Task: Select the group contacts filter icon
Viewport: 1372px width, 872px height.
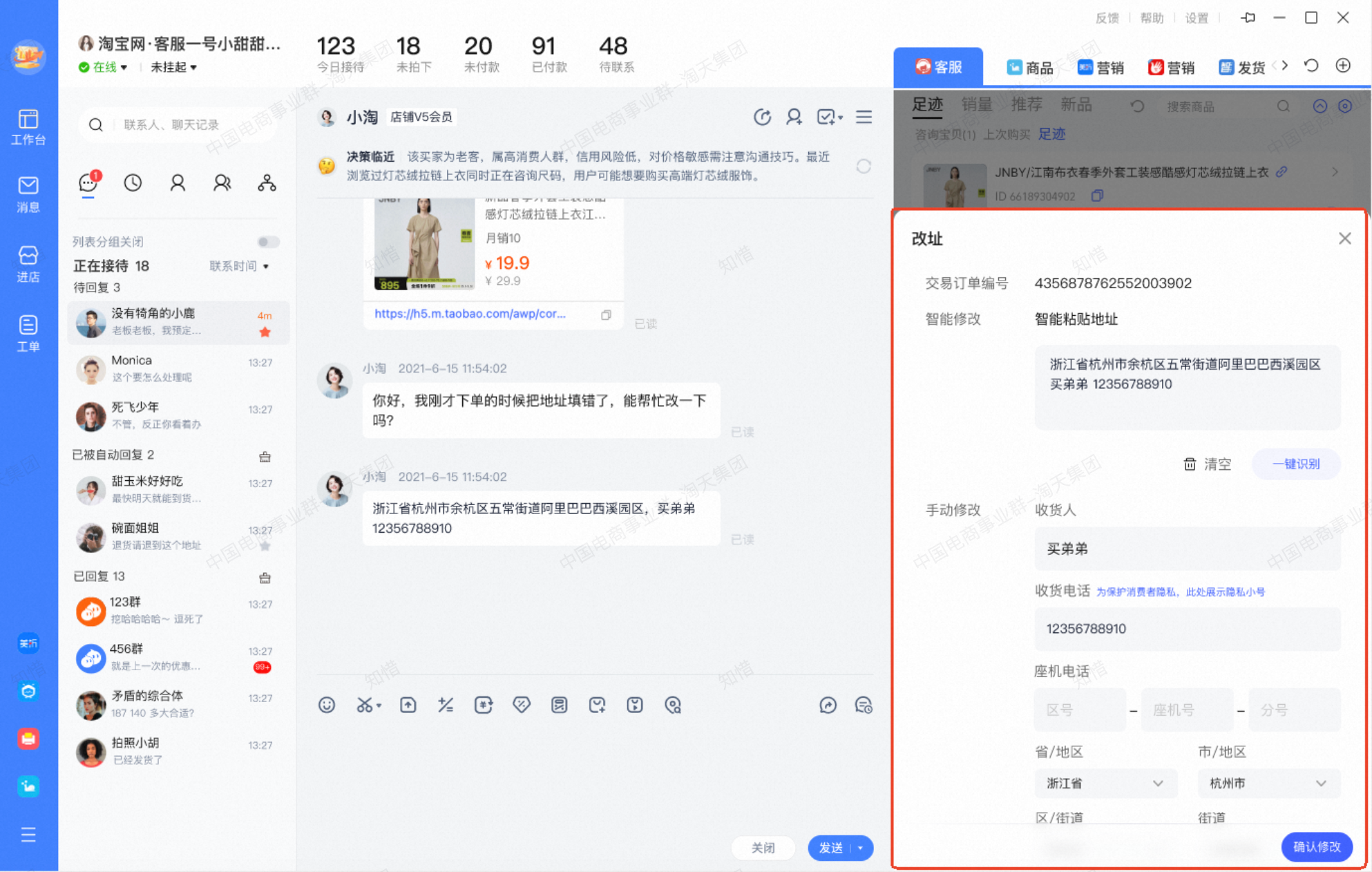Action: [x=222, y=183]
